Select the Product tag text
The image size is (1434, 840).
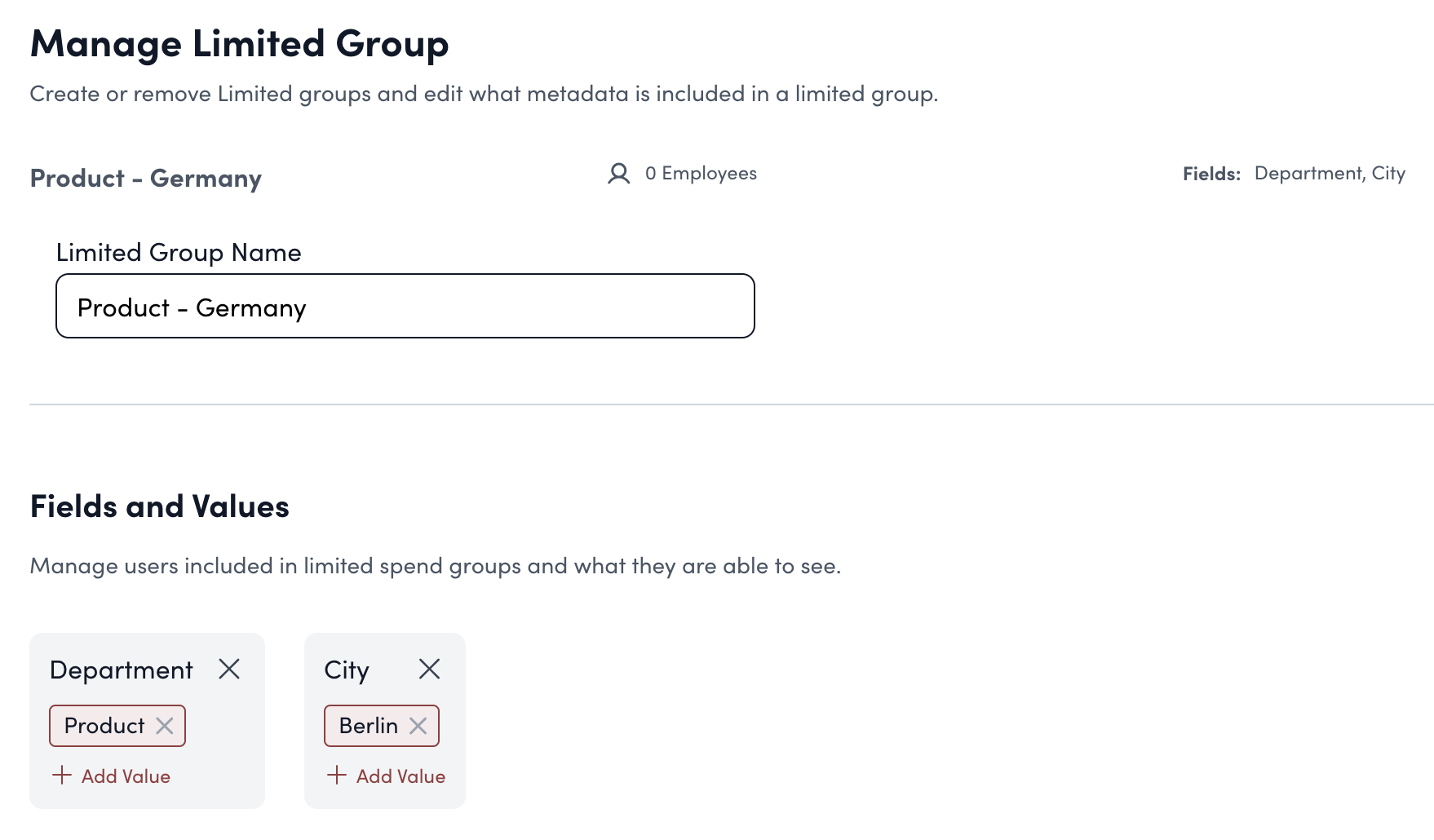pos(104,726)
